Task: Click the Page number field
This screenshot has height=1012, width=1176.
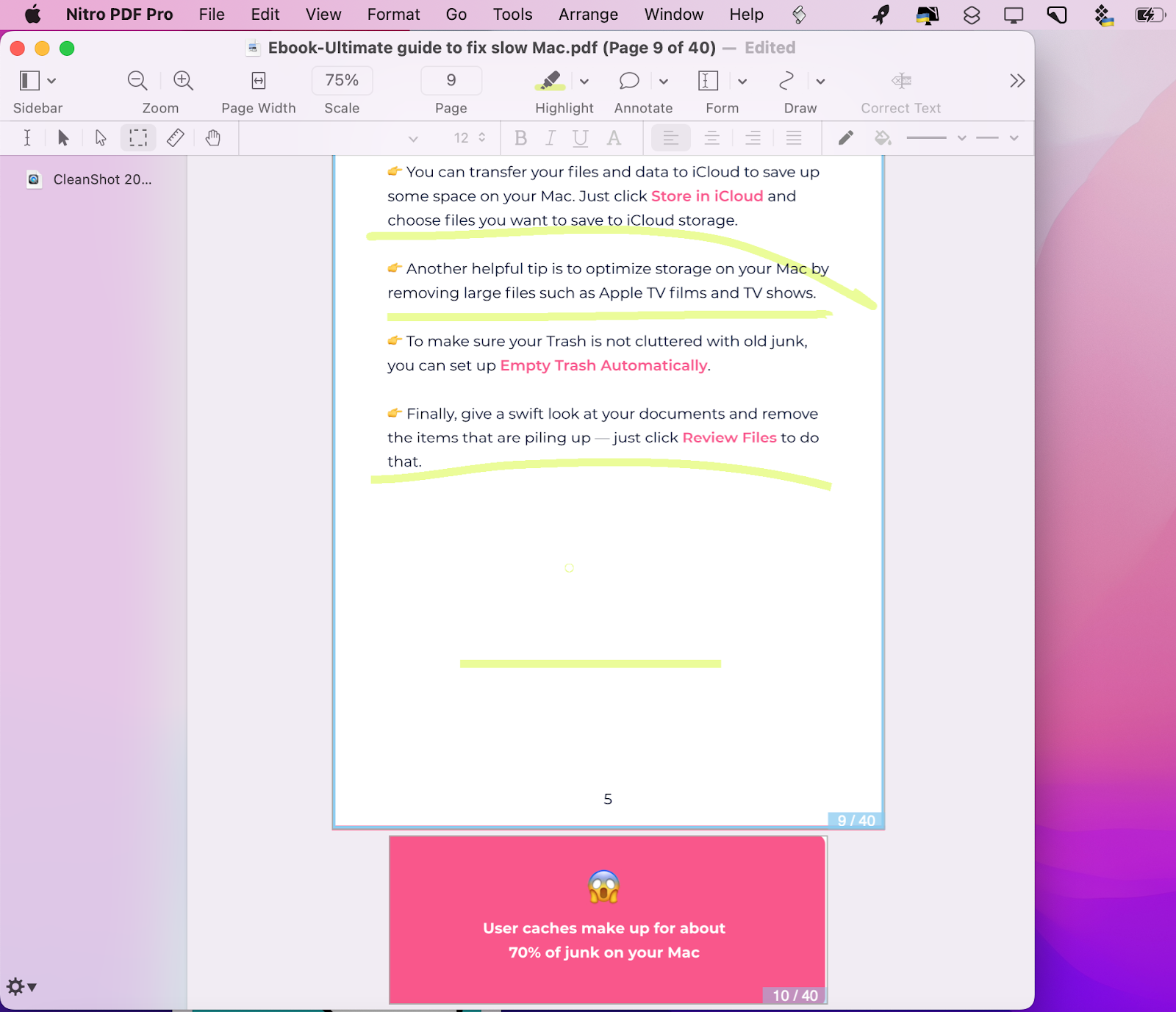Action: 451,80
